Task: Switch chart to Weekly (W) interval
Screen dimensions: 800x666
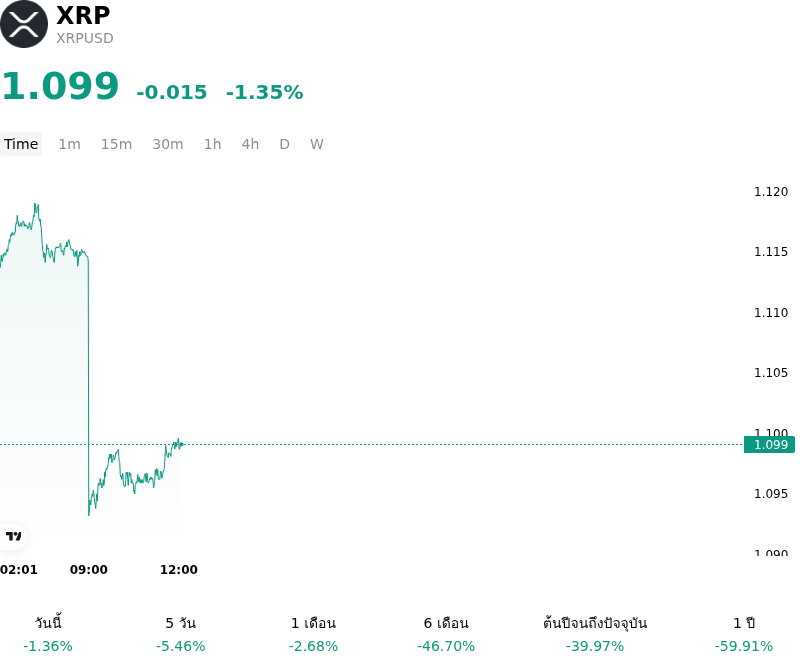Action: 317,144
